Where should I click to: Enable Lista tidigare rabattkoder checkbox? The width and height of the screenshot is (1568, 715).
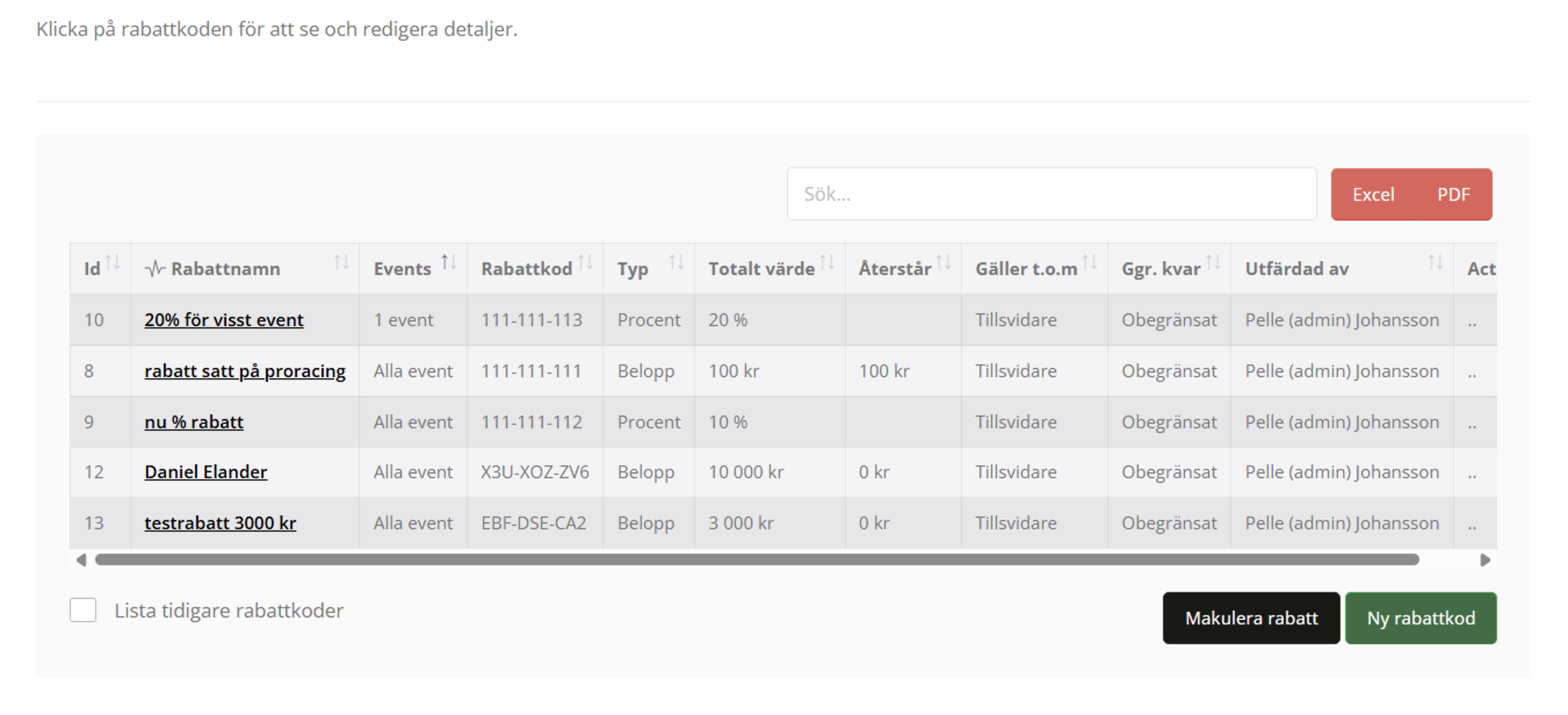click(83, 611)
